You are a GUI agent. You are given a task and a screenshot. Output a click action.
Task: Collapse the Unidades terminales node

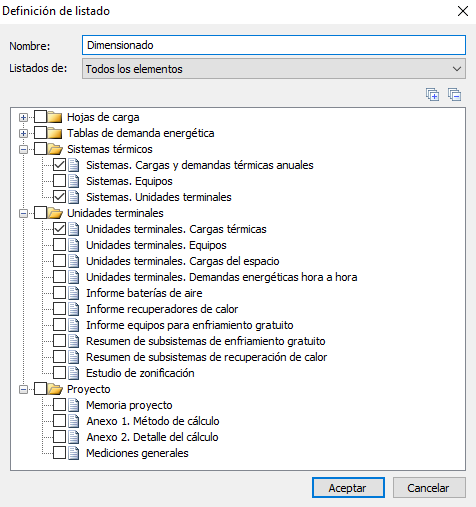click(23, 213)
